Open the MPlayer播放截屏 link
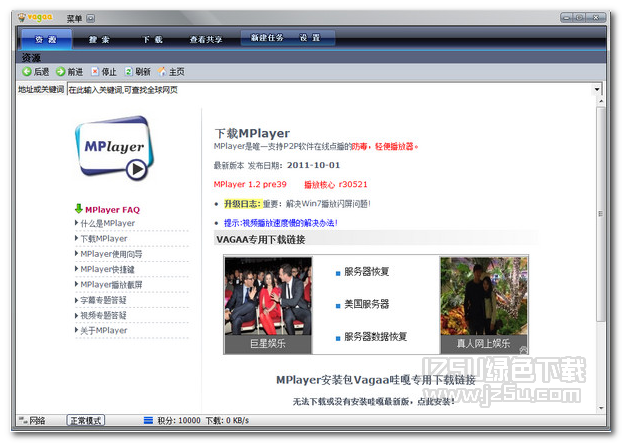Screen dimensions: 622x443 [111, 285]
